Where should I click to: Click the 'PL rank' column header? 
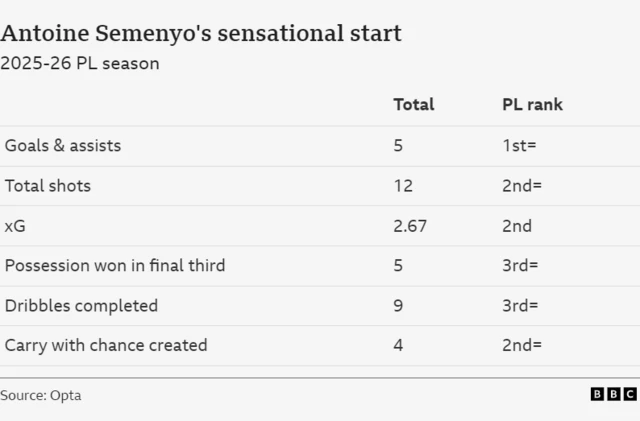[x=532, y=104]
